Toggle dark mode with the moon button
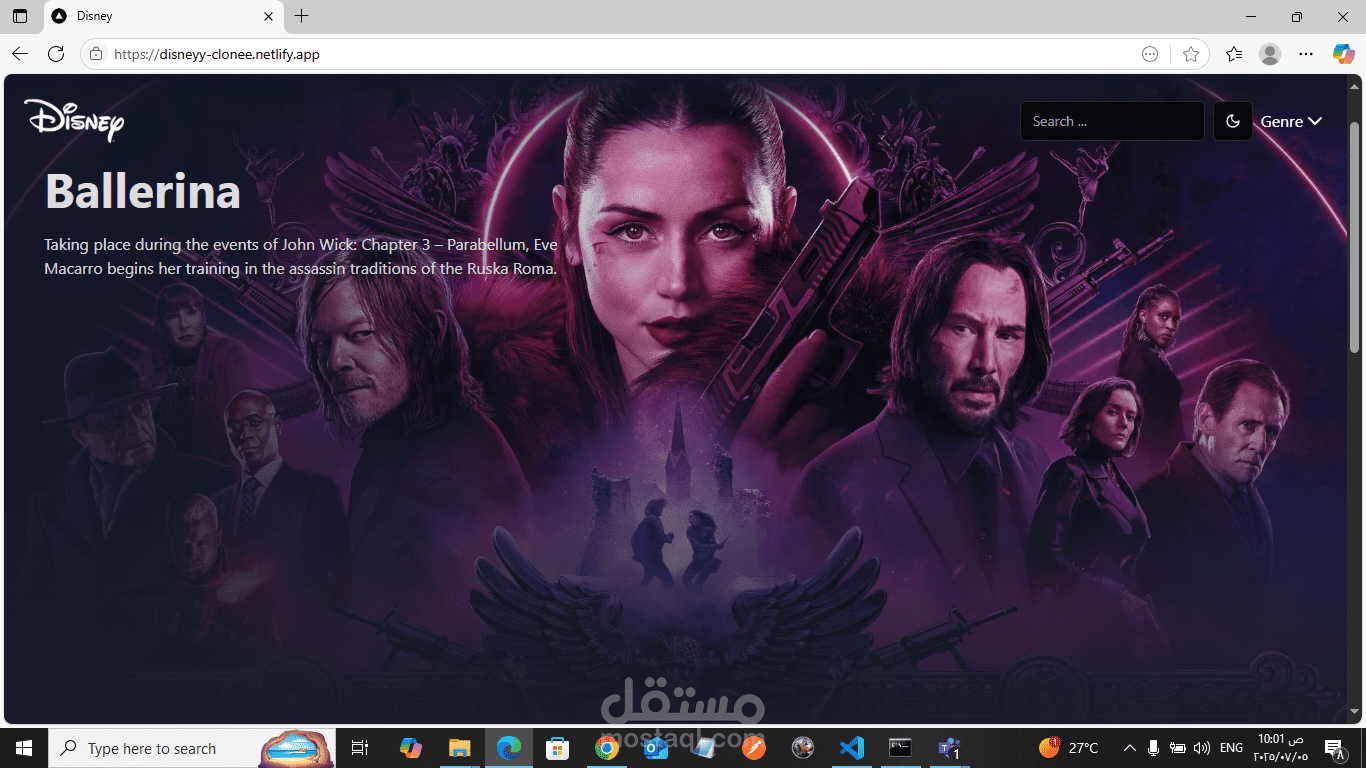1366x768 pixels. (x=1233, y=121)
